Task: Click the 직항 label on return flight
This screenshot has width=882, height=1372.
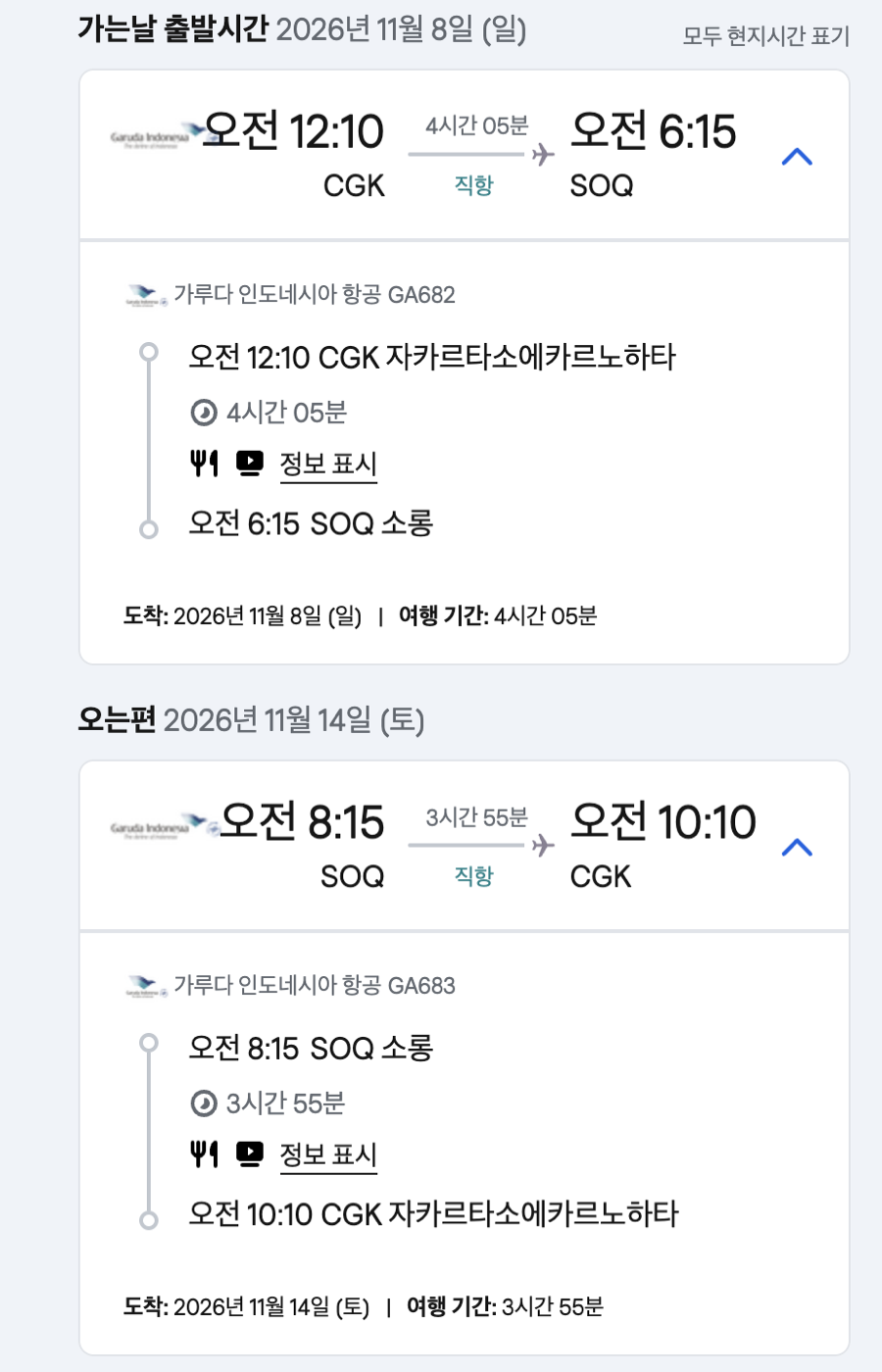Action: (474, 876)
